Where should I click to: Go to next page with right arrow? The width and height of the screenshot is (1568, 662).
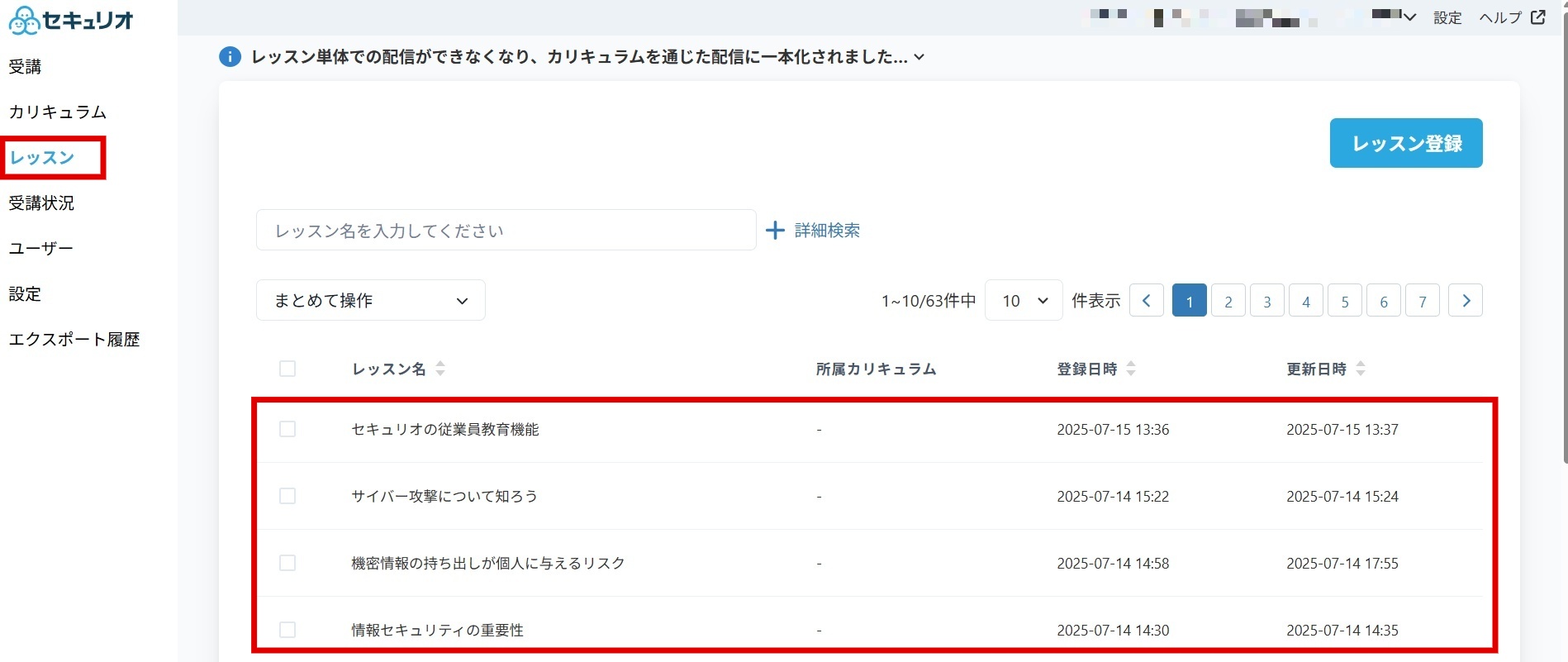[x=1466, y=301]
